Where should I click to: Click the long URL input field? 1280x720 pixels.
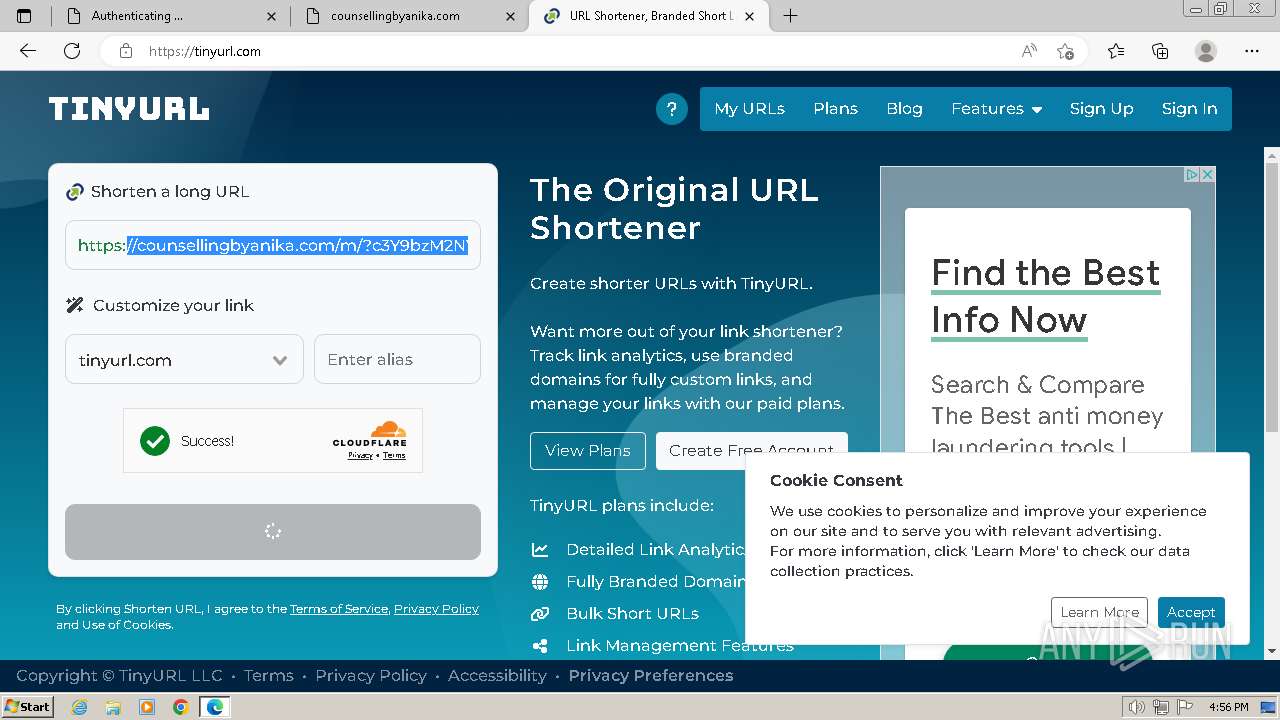(273, 245)
